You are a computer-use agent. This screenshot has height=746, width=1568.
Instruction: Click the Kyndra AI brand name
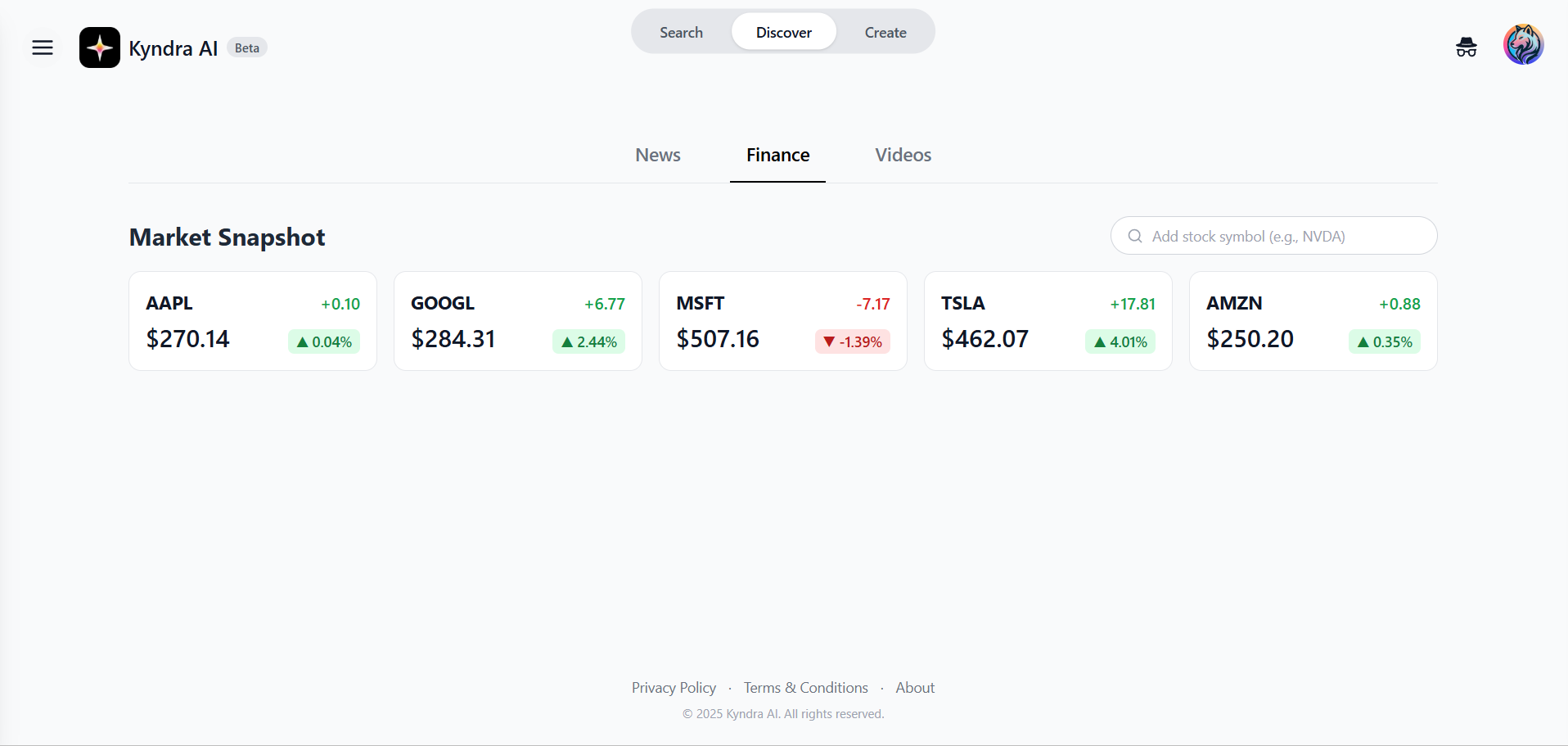173,48
